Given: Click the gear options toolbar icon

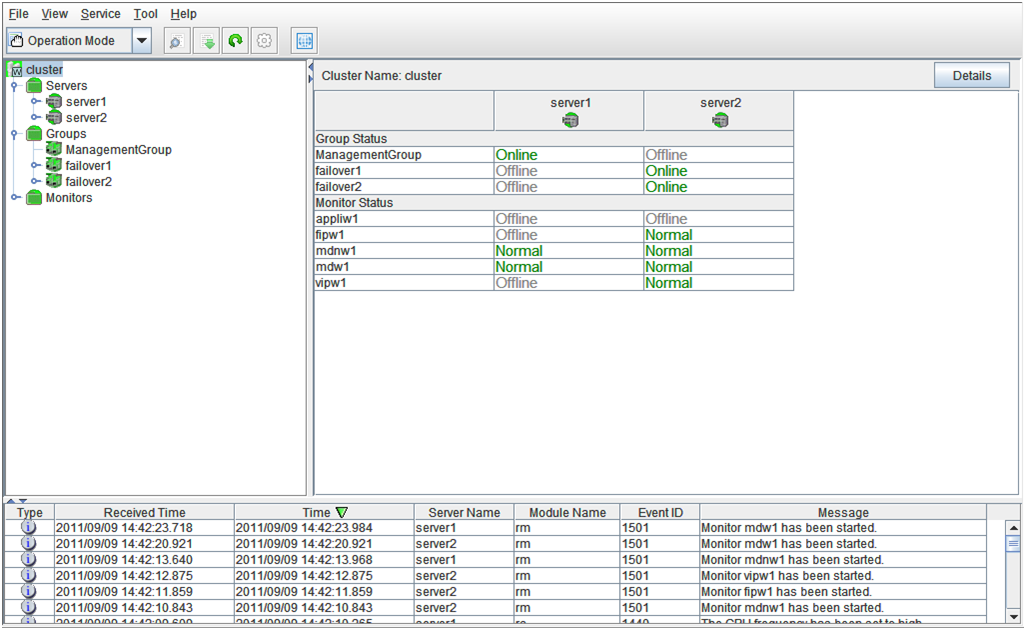Looking at the screenshot, I should (x=265, y=41).
